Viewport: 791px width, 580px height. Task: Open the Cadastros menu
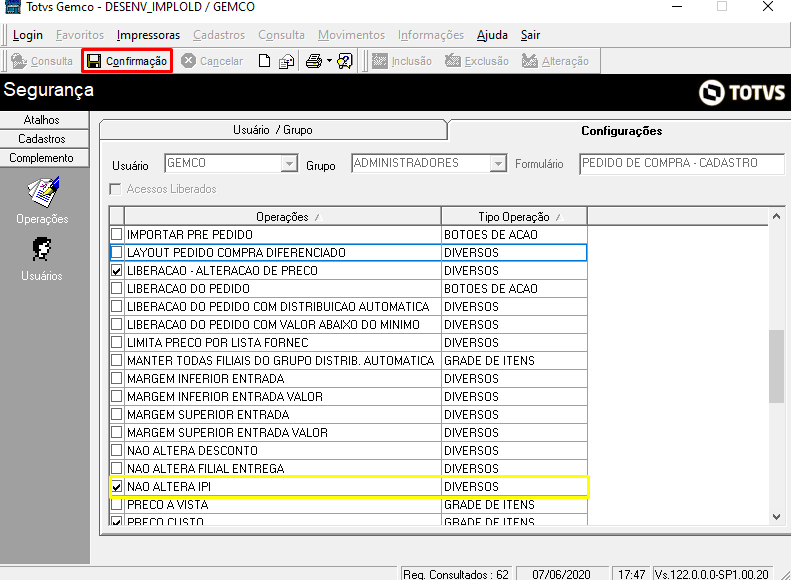click(x=219, y=35)
